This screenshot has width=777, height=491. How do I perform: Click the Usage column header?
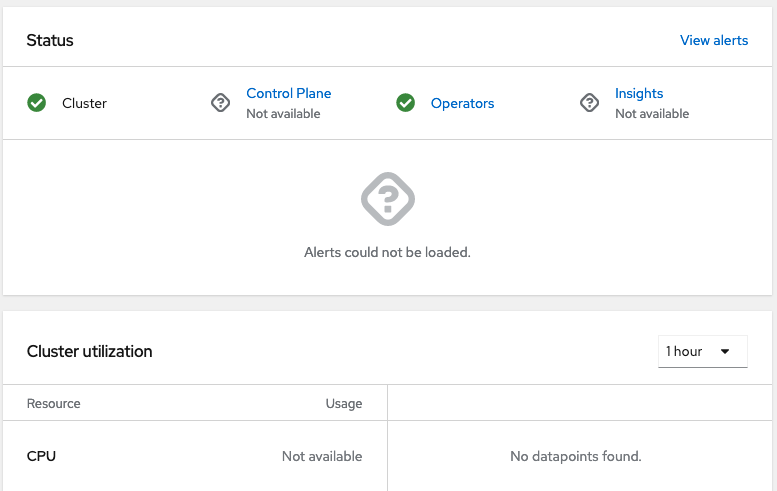tap(344, 403)
